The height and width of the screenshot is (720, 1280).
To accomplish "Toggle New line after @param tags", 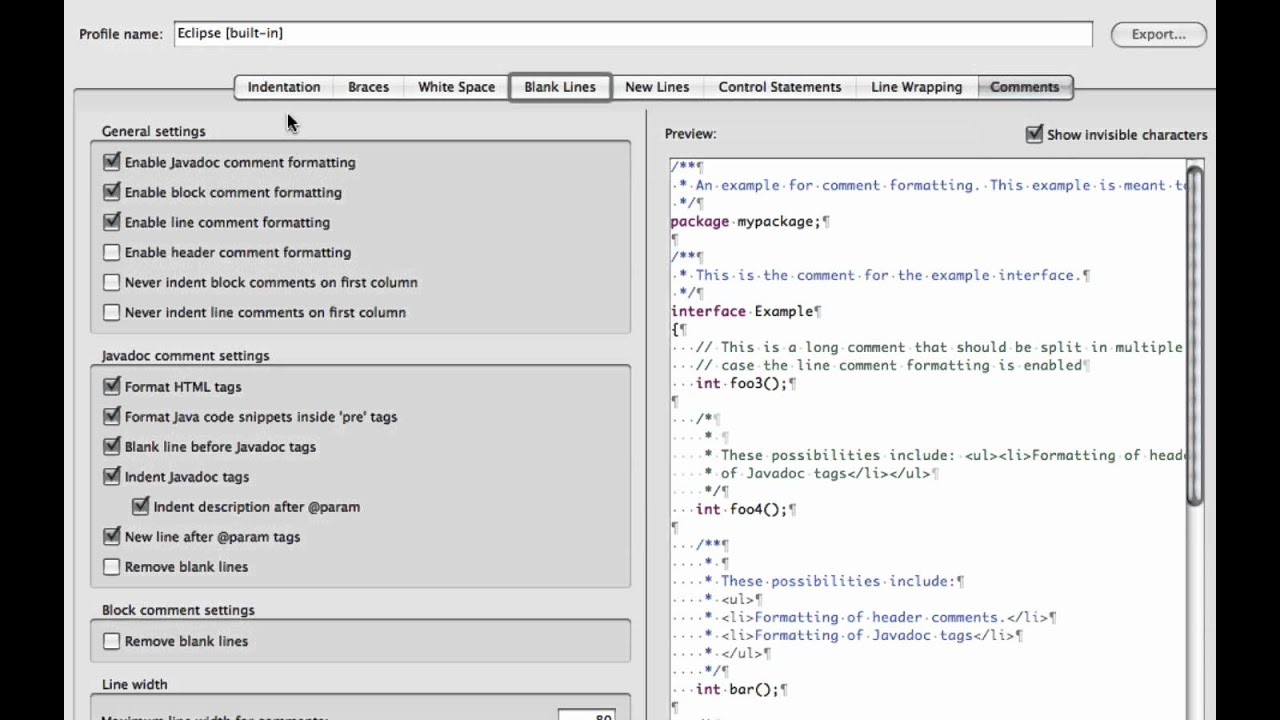I will point(111,536).
